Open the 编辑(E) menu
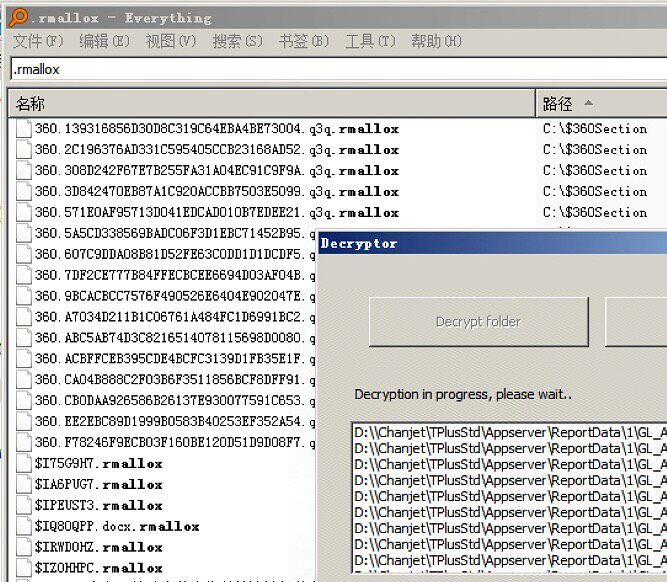Screen dimensions: 667x582 click(105, 41)
